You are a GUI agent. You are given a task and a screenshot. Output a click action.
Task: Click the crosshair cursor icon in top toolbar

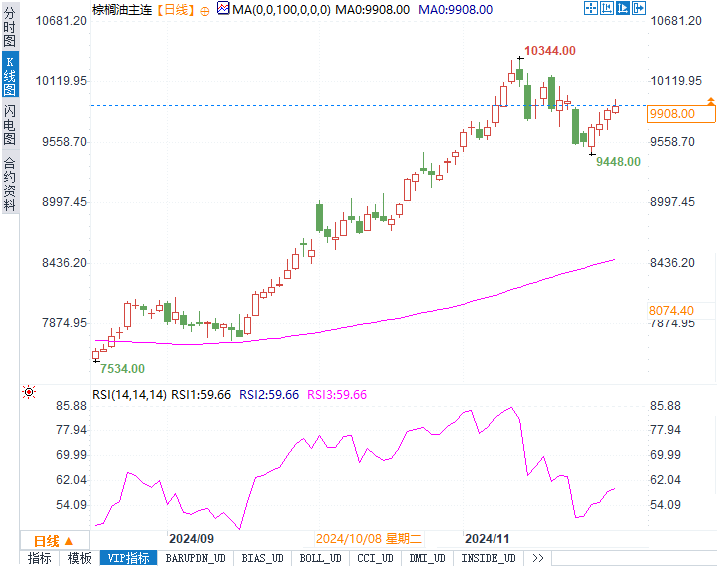(x=591, y=8)
